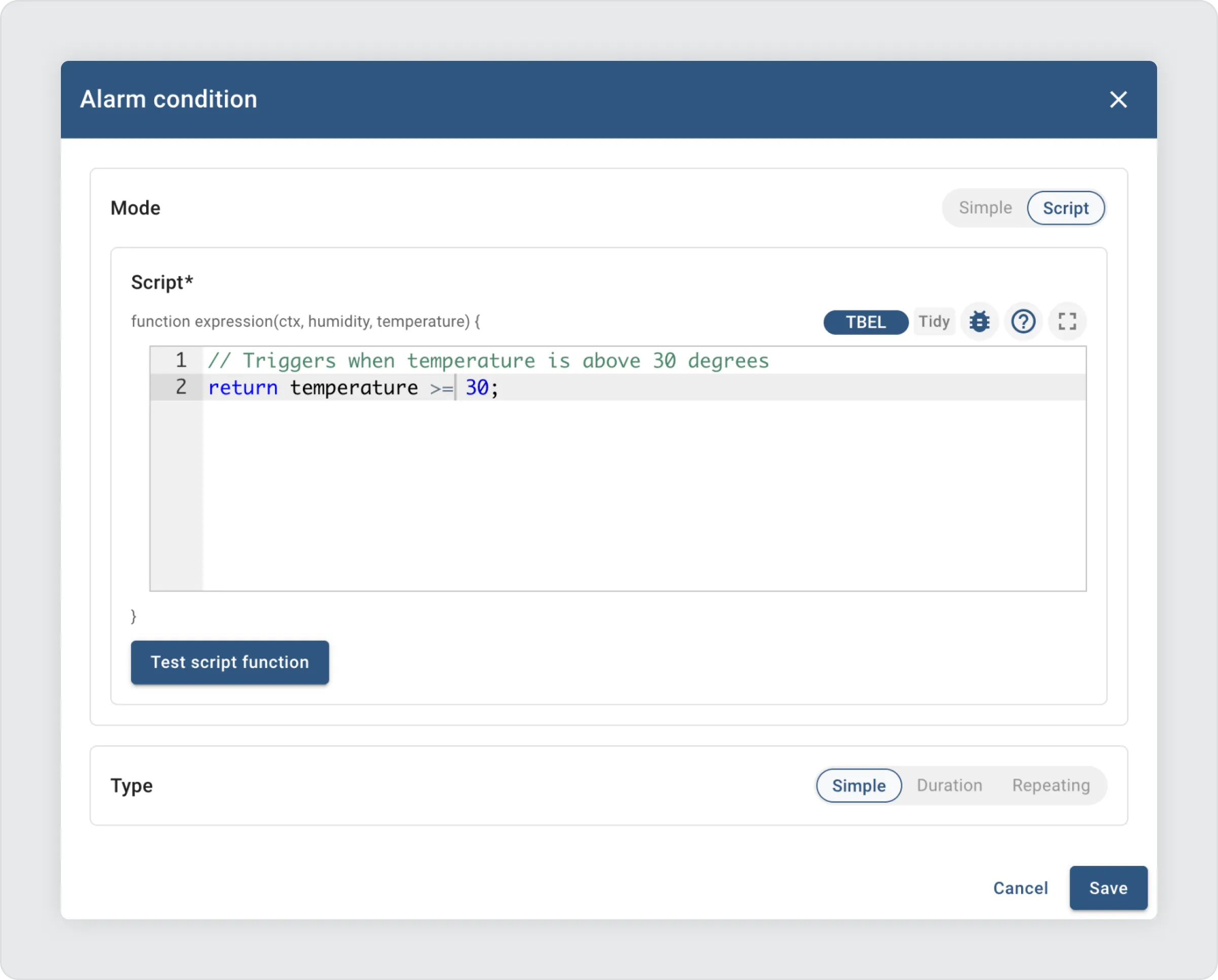Expand script editor to fullscreen

pyautogui.click(x=1067, y=322)
